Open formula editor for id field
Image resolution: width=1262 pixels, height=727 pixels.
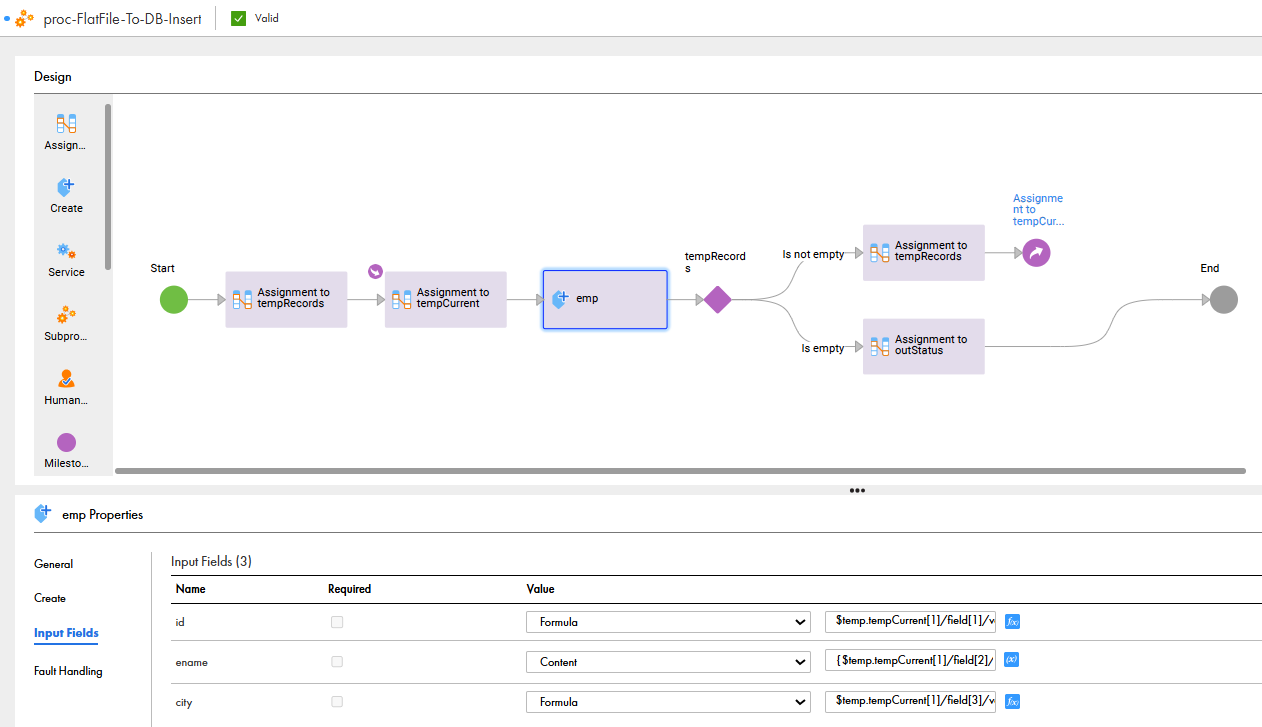1012,622
